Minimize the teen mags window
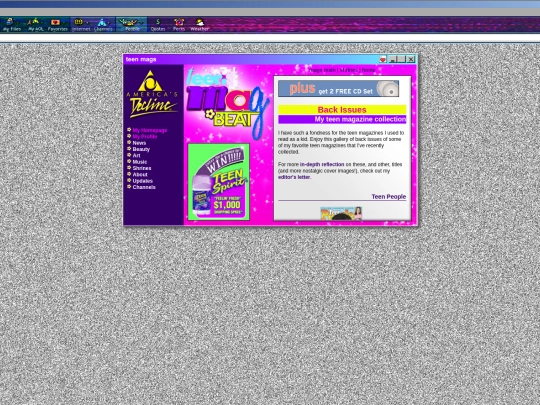 tap(393, 60)
